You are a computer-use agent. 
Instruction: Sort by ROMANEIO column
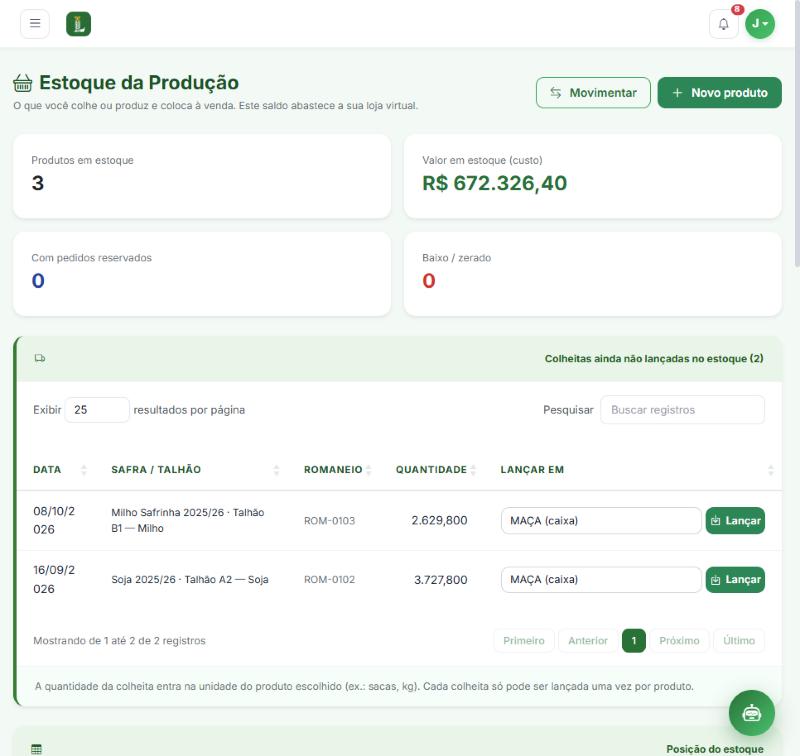tap(337, 470)
